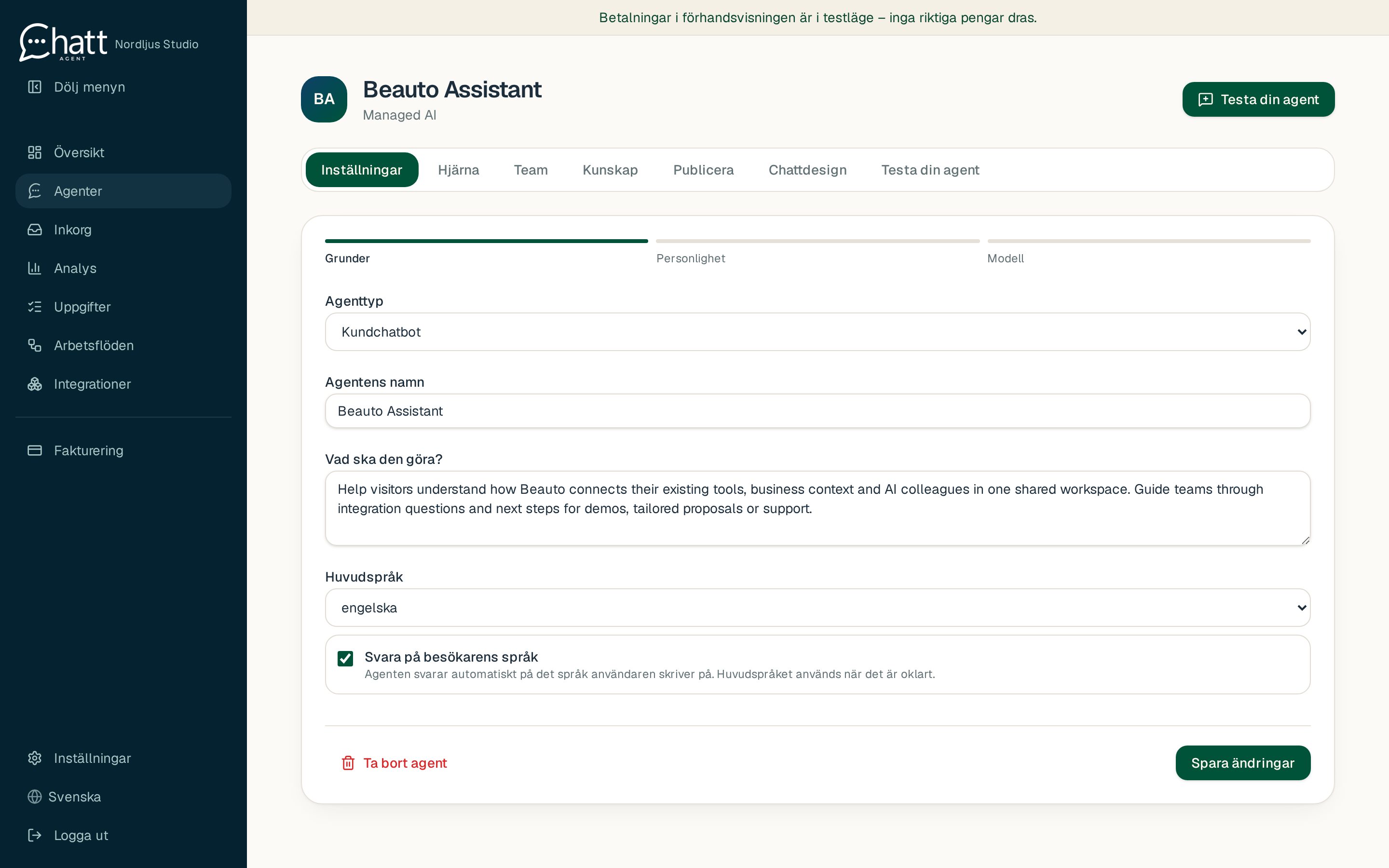
Task: Click the test mode payments banner text
Action: click(817, 18)
